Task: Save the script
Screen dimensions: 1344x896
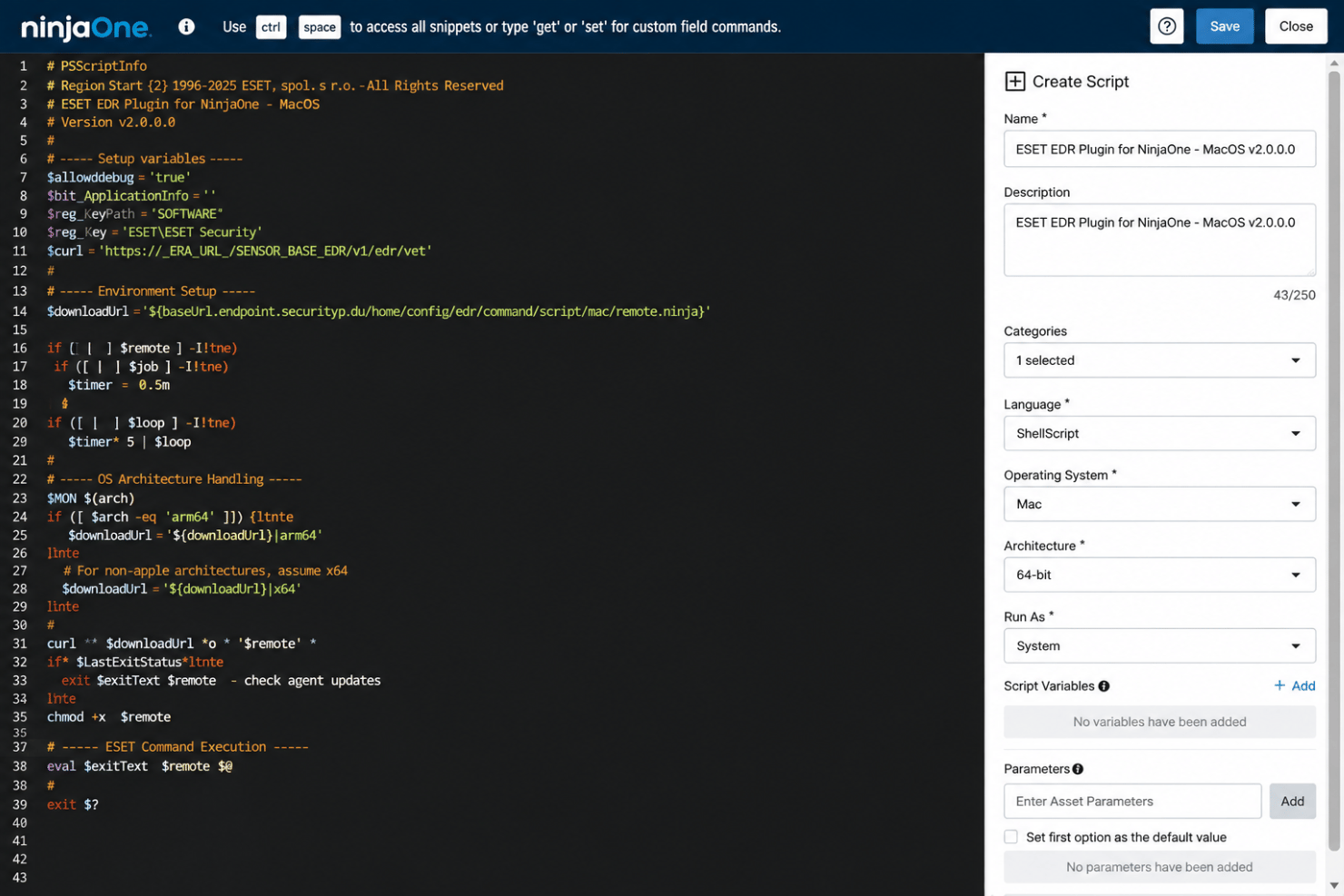Action: tap(1224, 26)
